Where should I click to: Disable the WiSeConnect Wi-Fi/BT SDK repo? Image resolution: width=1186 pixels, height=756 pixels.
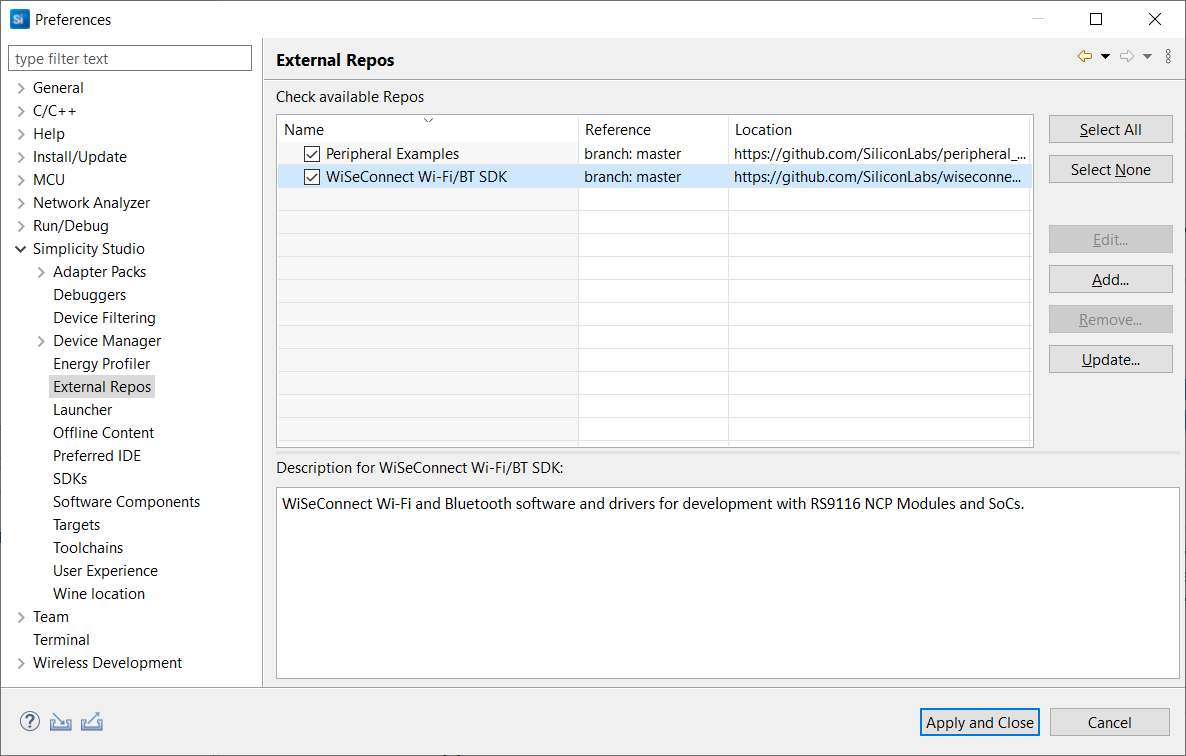click(x=311, y=176)
